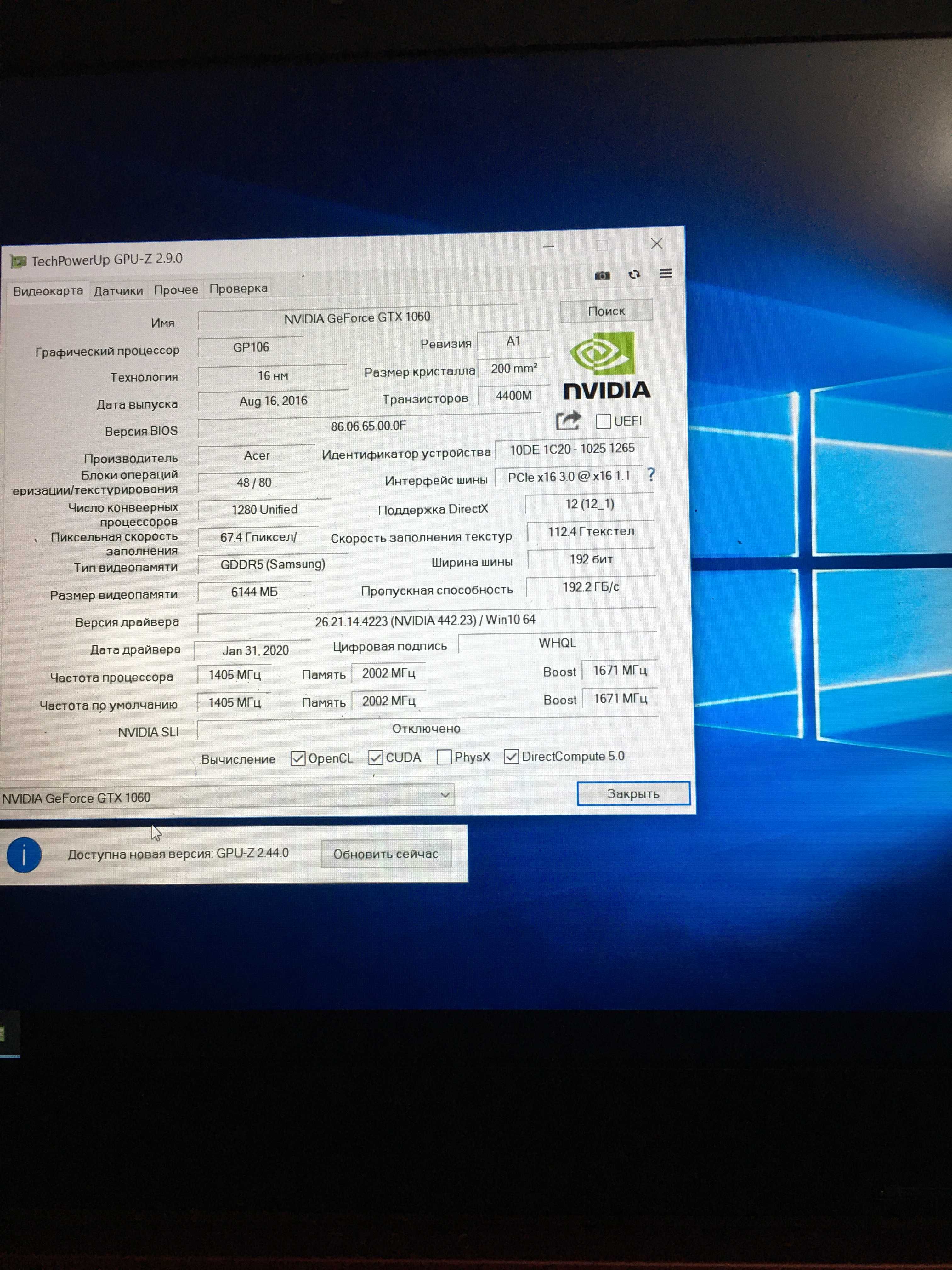Switch to the Видеокарта tab

click(48, 291)
